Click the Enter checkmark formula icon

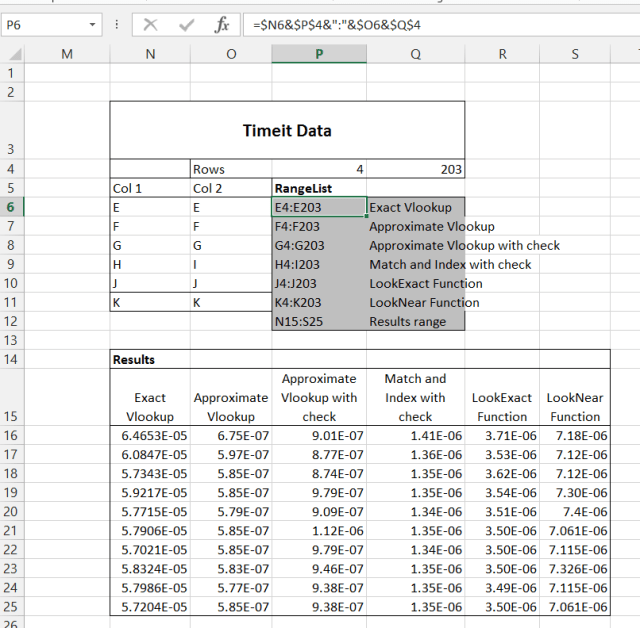(x=186, y=24)
